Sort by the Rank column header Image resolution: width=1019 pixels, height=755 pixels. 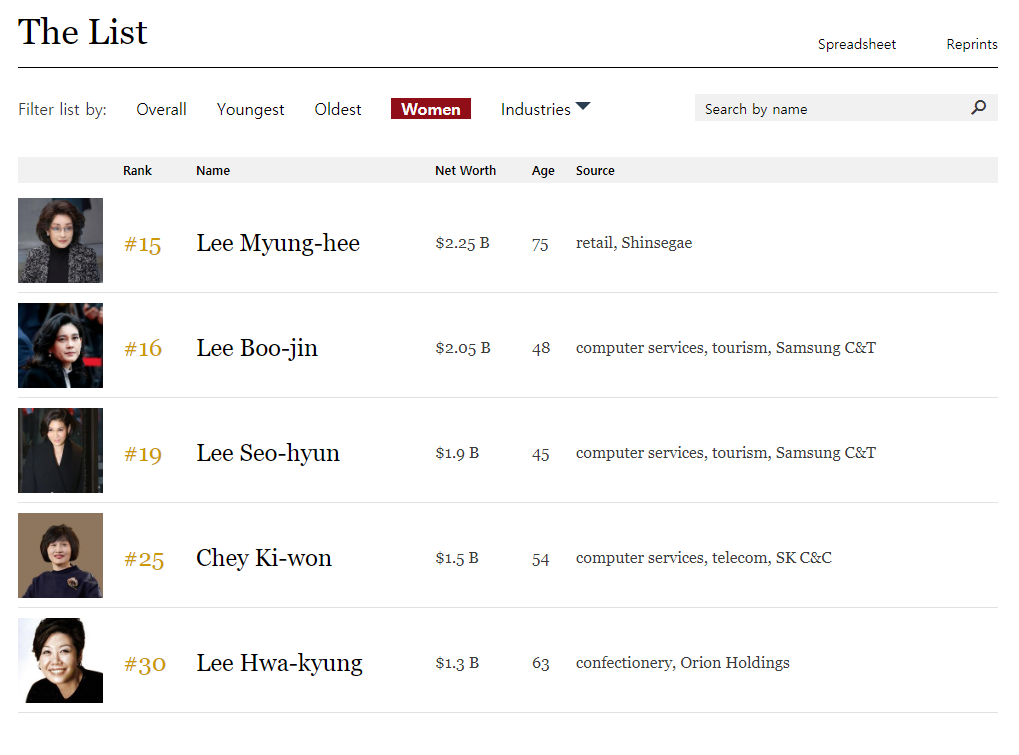(137, 170)
